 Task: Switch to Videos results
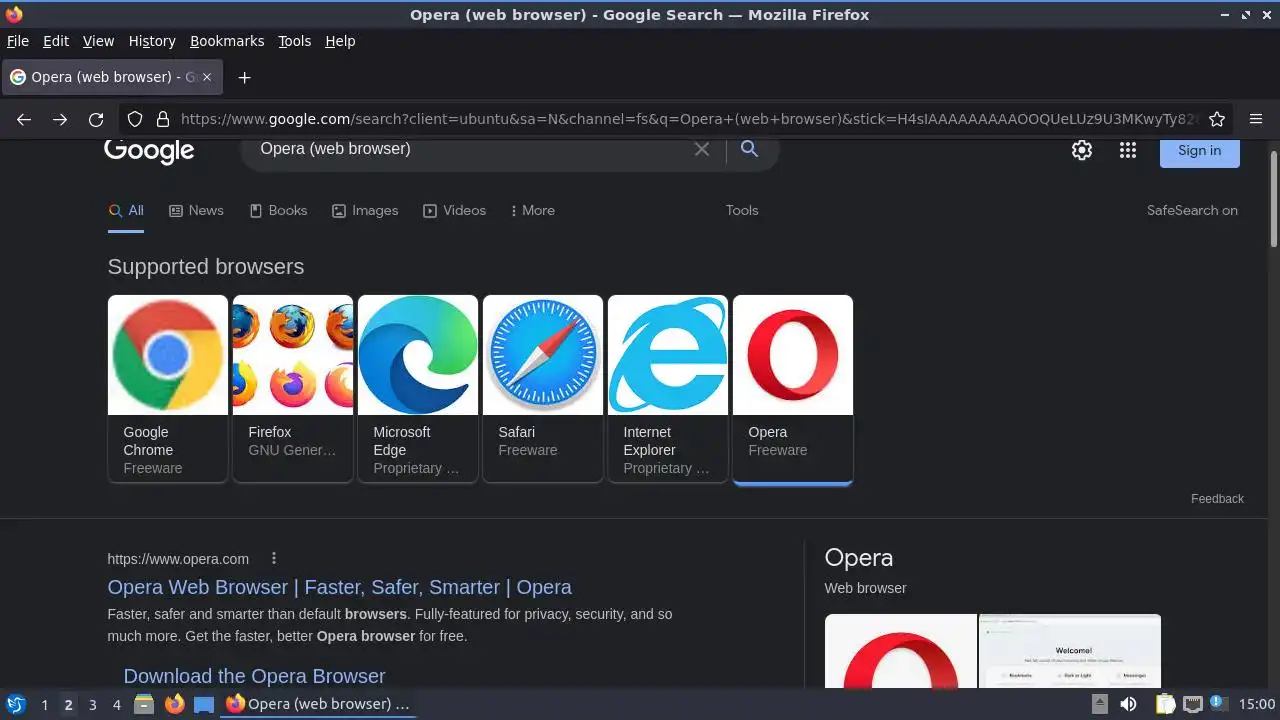(x=454, y=210)
